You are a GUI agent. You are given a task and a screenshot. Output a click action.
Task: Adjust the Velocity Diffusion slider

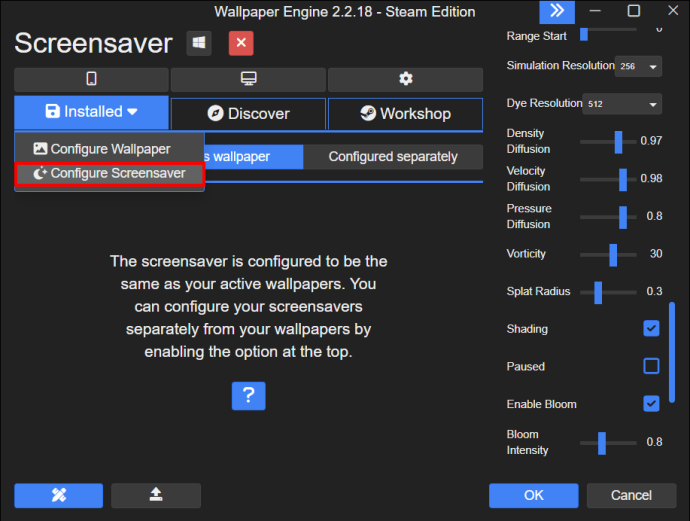[608, 180]
